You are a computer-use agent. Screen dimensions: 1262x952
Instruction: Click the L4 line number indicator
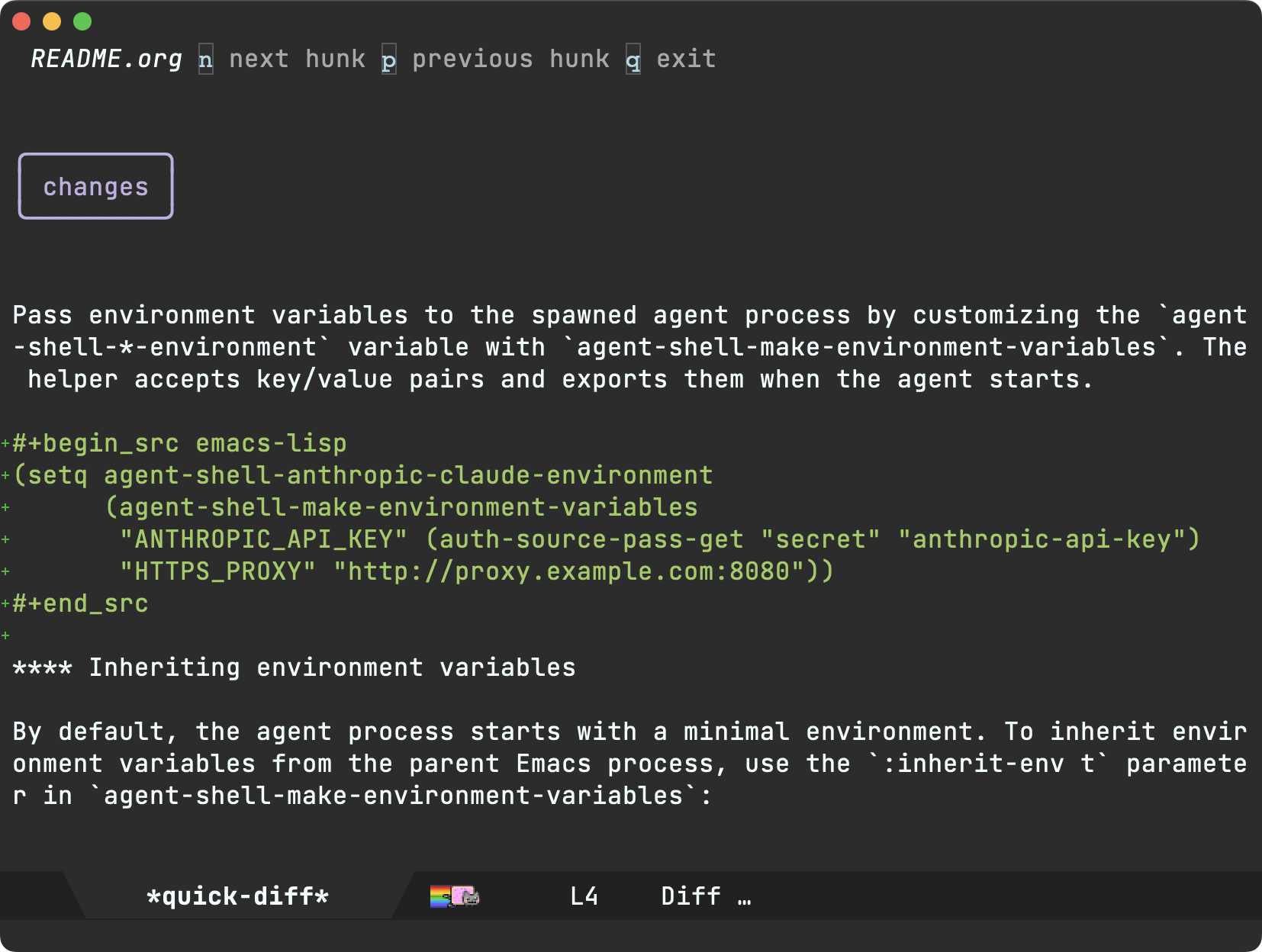pyautogui.click(x=584, y=896)
